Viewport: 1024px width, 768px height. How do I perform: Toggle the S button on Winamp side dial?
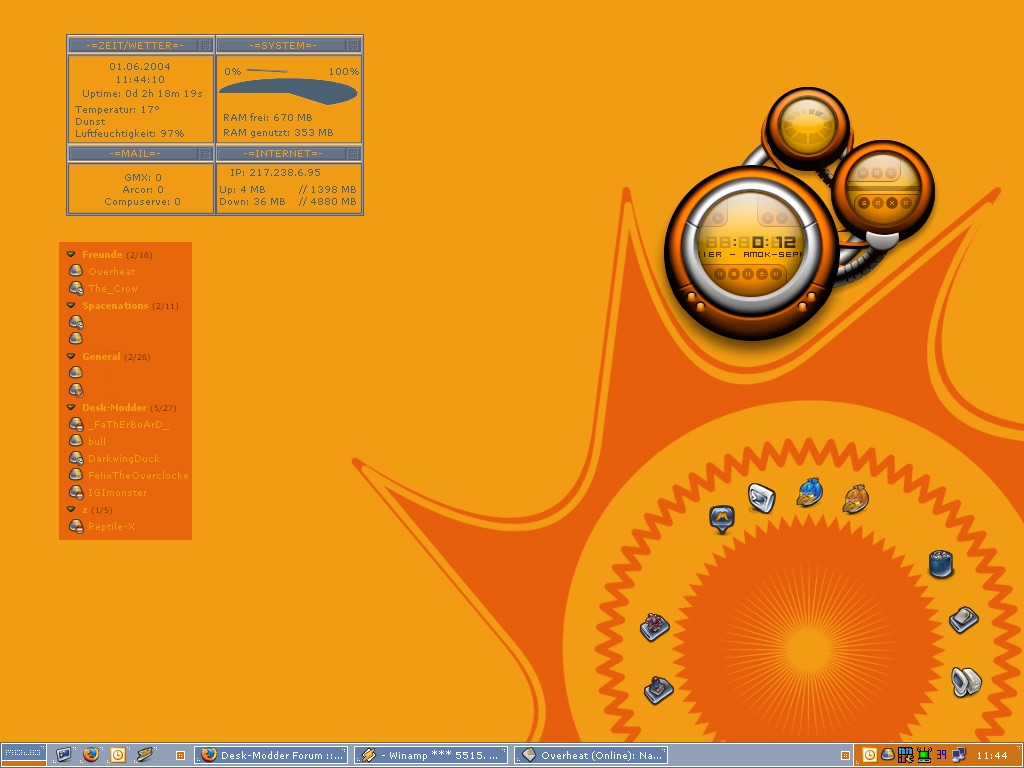click(x=864, y=203)
